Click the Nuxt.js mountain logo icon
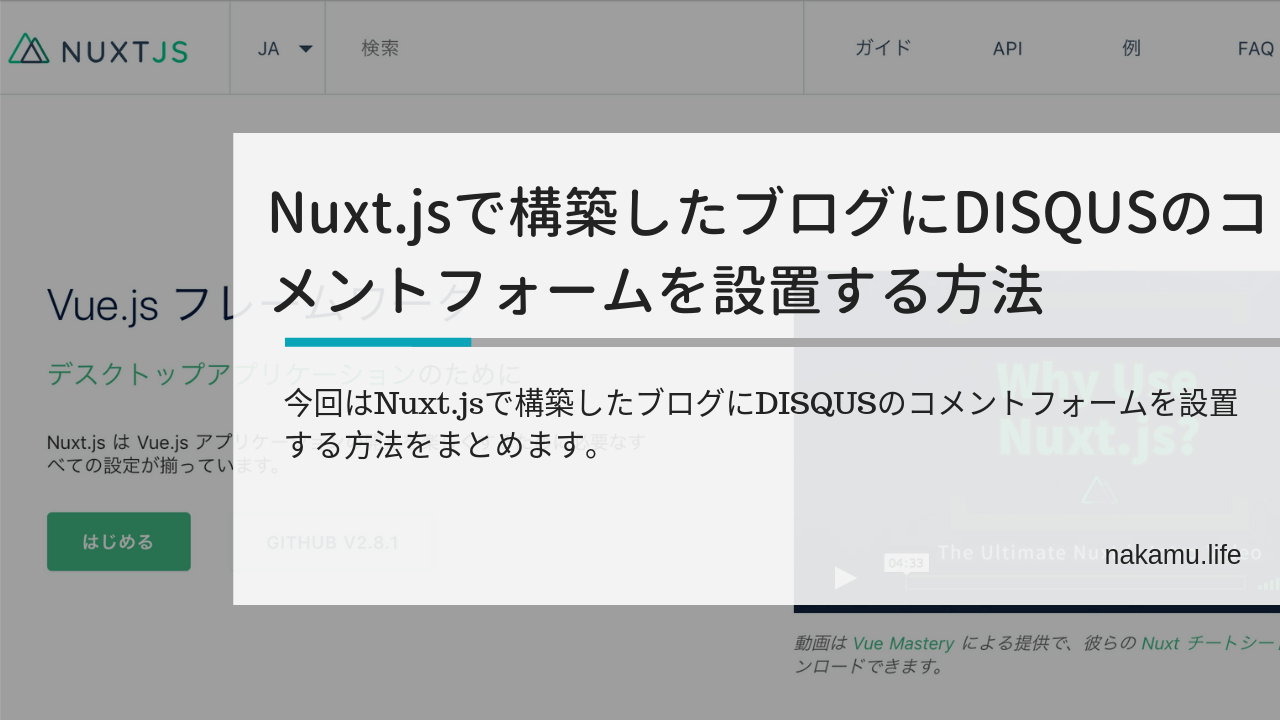Image resolution: width=1280 pixels, height=720 pixels. tap(28, 46)
